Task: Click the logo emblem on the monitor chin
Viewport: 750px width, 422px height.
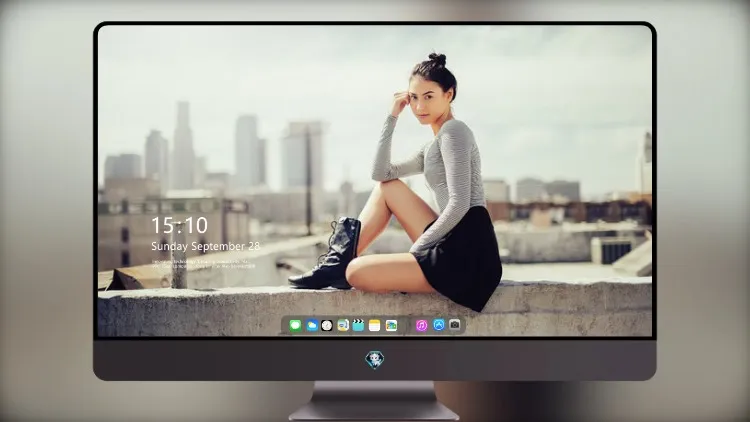Action: (x=375, y=360)
